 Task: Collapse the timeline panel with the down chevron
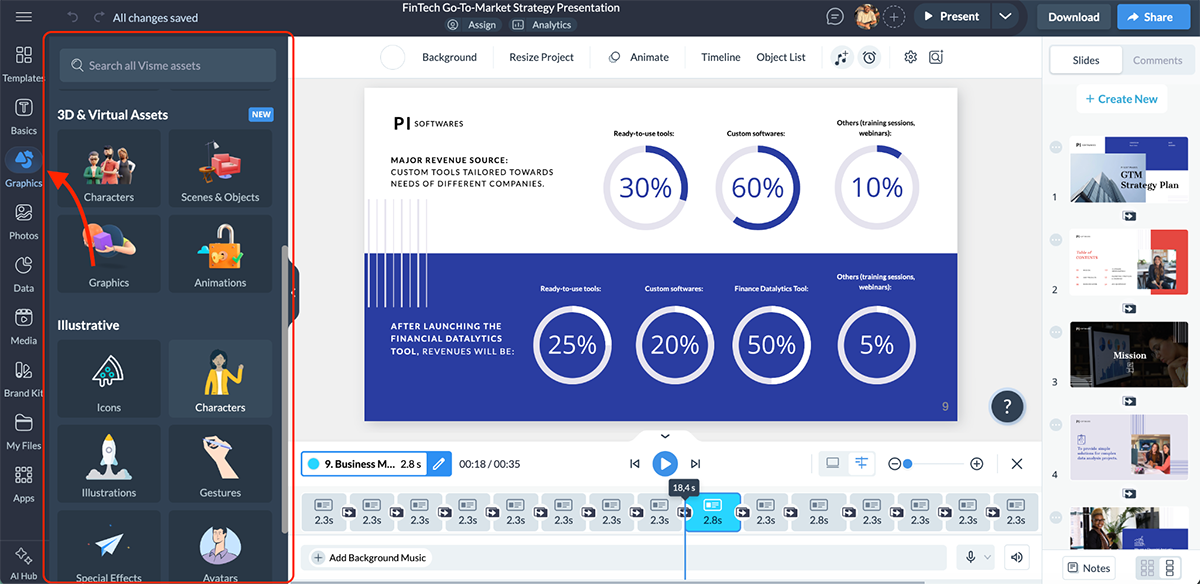664,436
